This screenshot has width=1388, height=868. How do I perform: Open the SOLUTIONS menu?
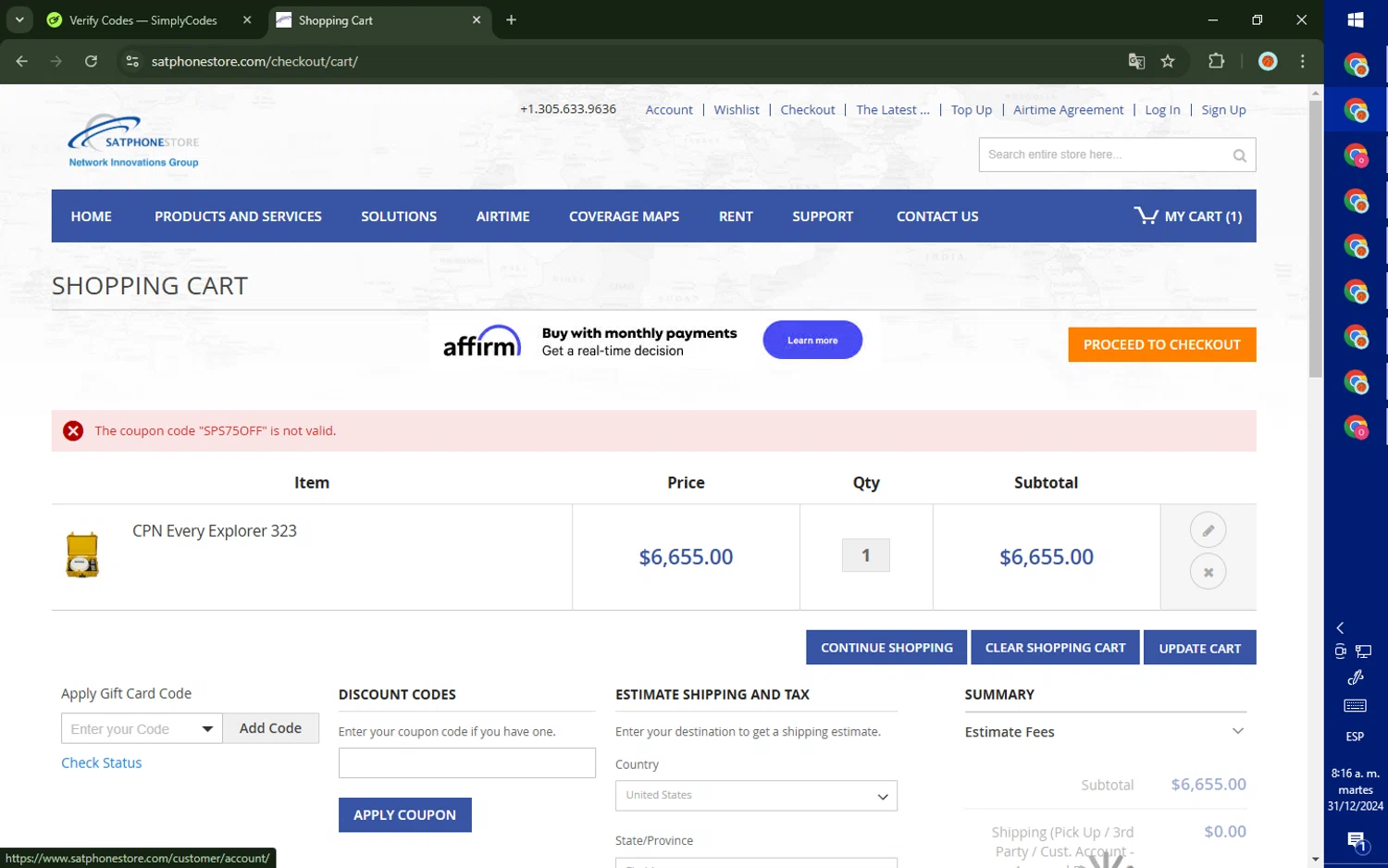pyautogui.click(x=399, y=217)
